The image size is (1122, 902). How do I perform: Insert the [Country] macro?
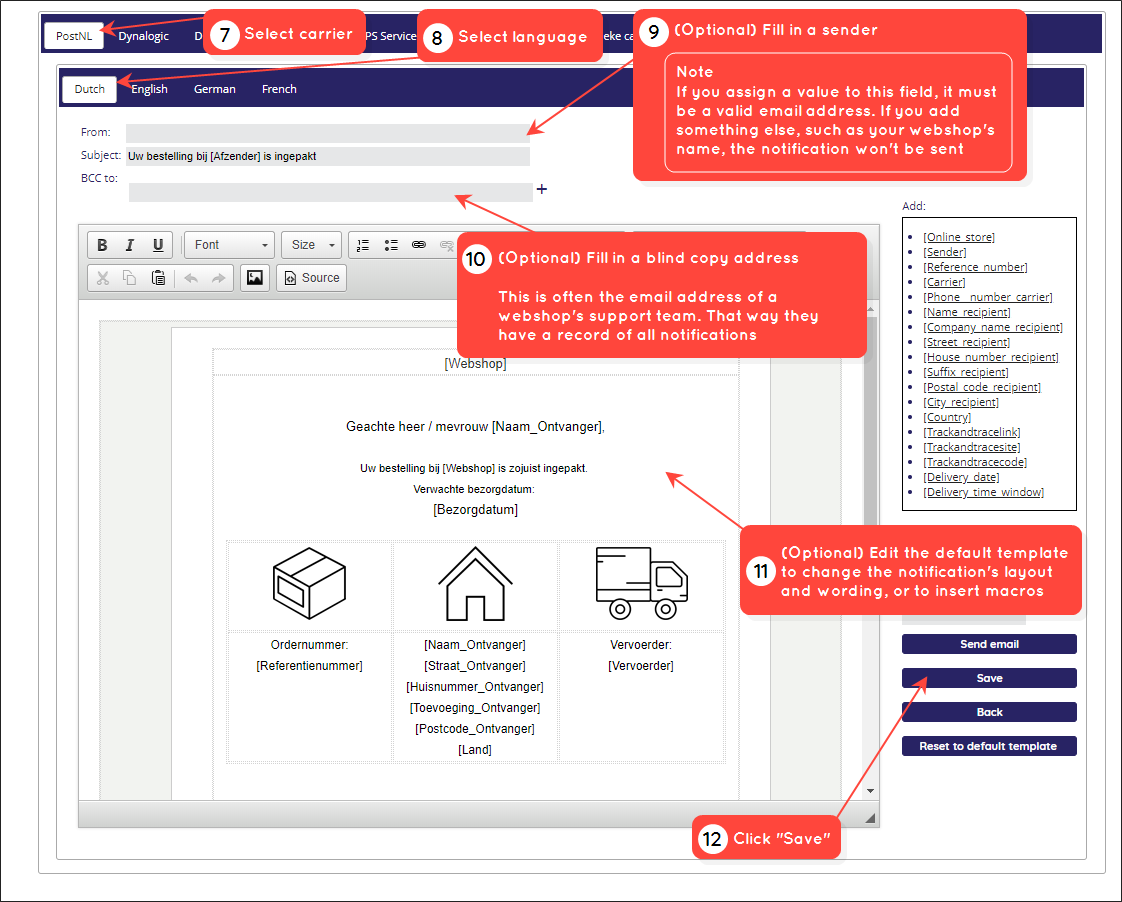[x=947, y=417]
